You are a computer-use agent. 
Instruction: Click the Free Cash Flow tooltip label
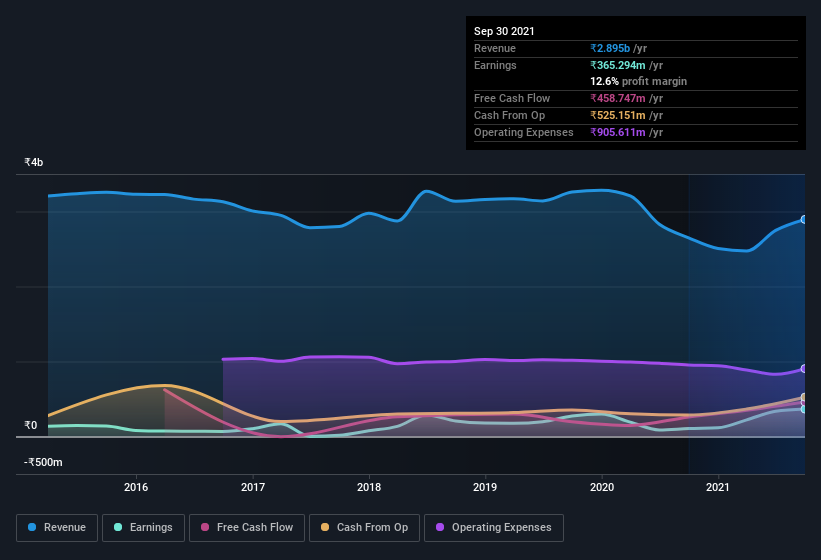[512, 98]
